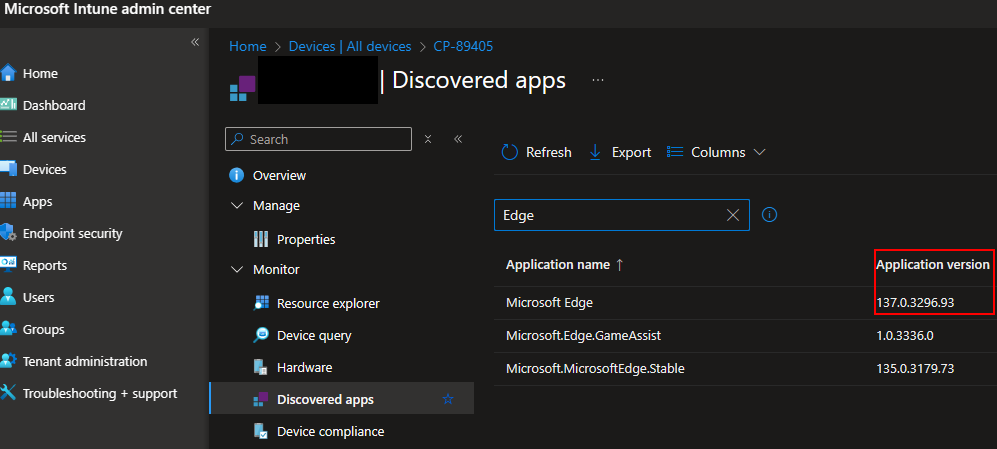Click the Dashboard chart icon
Screen dimensions: 997x449
pyautogui.click(x=8, y=105)
